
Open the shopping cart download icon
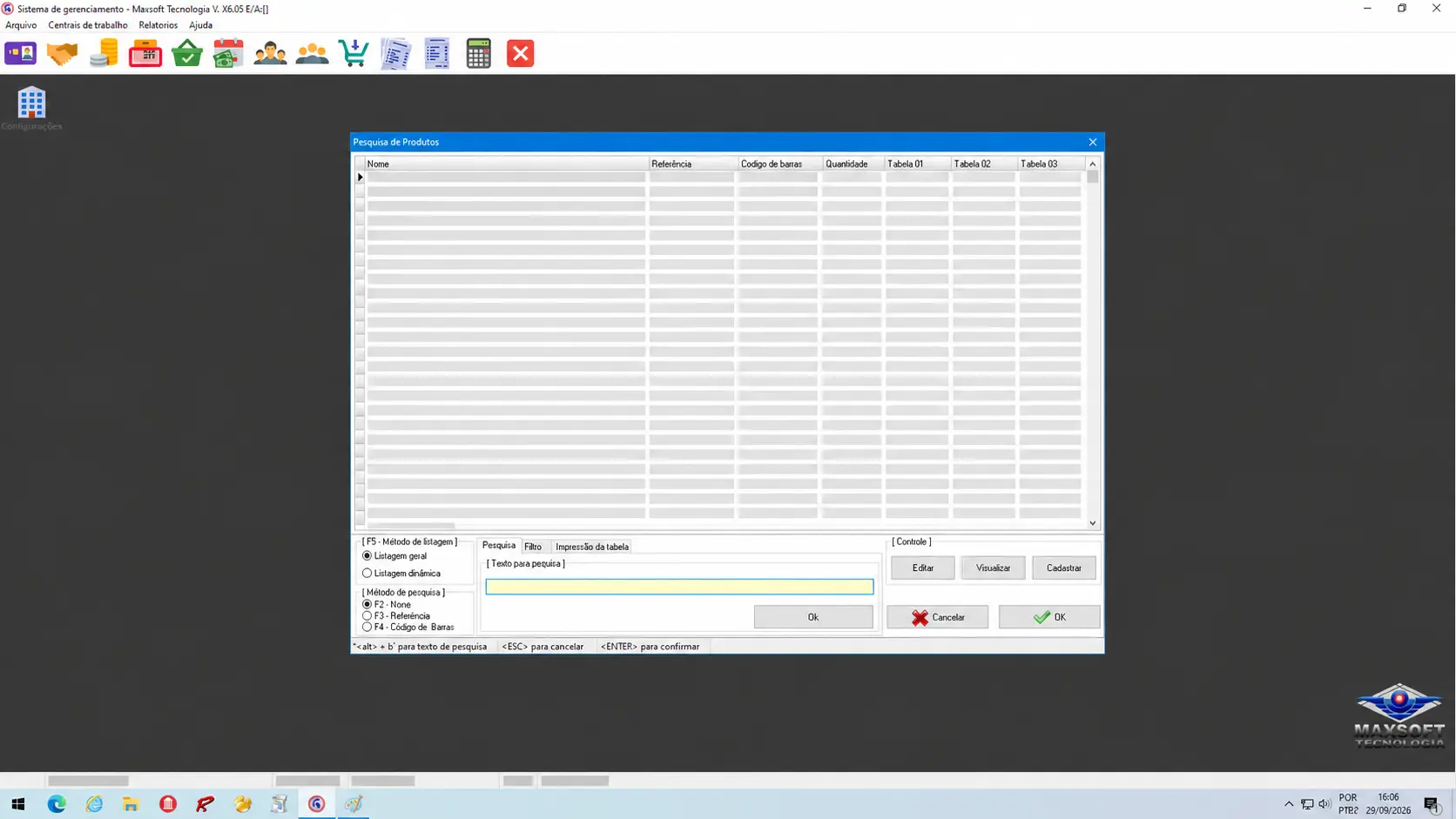click(354, 54)
